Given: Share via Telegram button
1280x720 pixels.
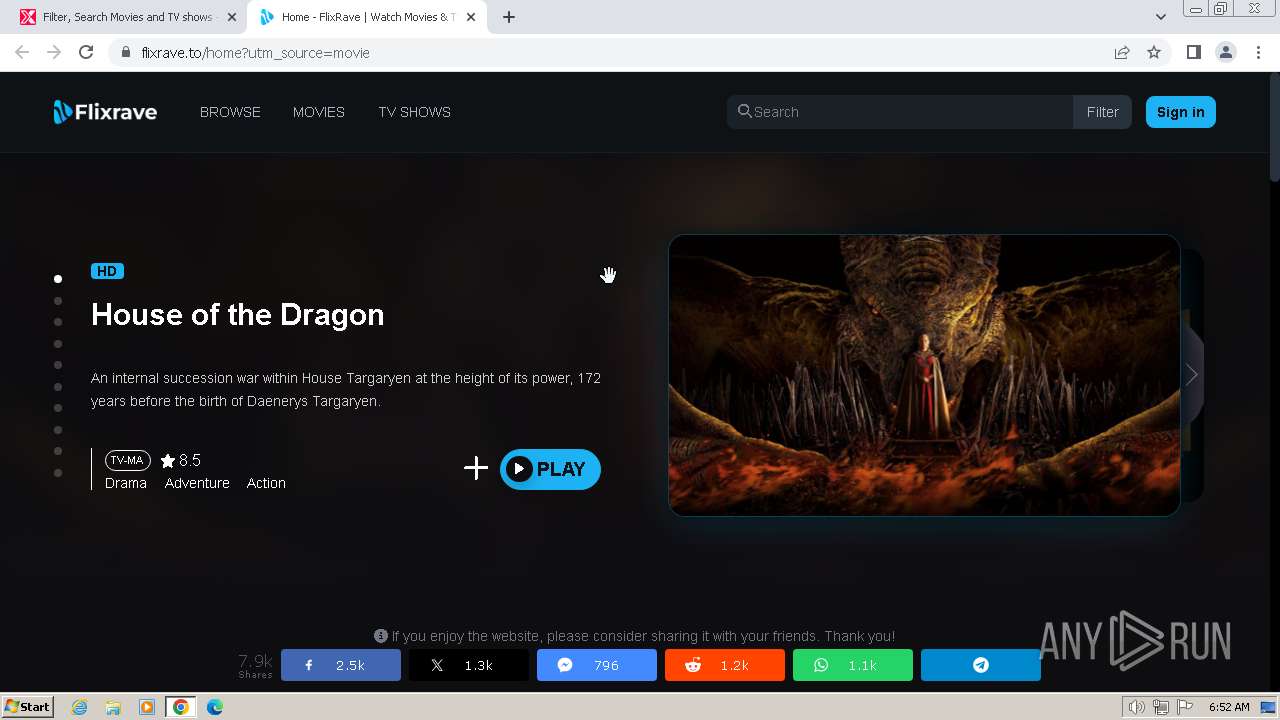Looking at the screenshot, I should pyautogui.click(x=981, y=665).
